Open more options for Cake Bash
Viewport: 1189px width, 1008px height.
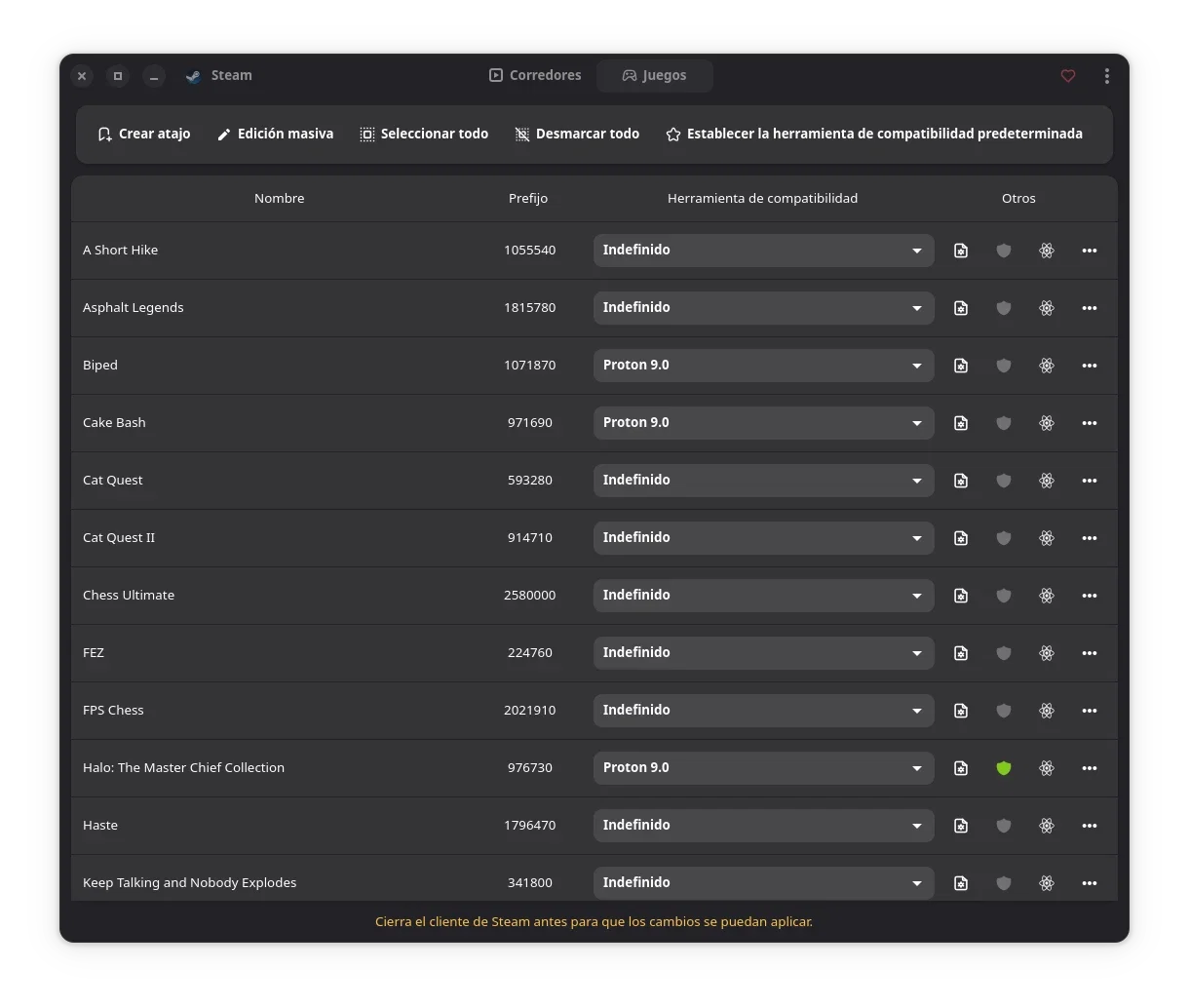[1090, 423]
